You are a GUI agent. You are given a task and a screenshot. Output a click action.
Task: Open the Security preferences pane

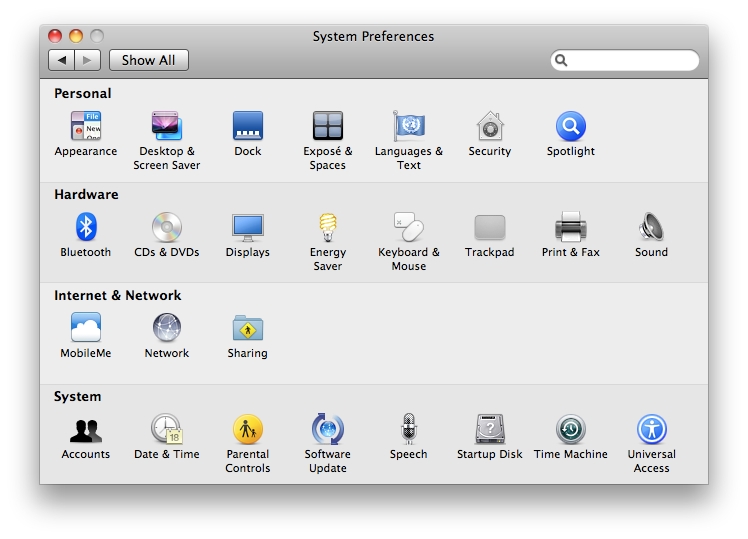tap(489, 127)
